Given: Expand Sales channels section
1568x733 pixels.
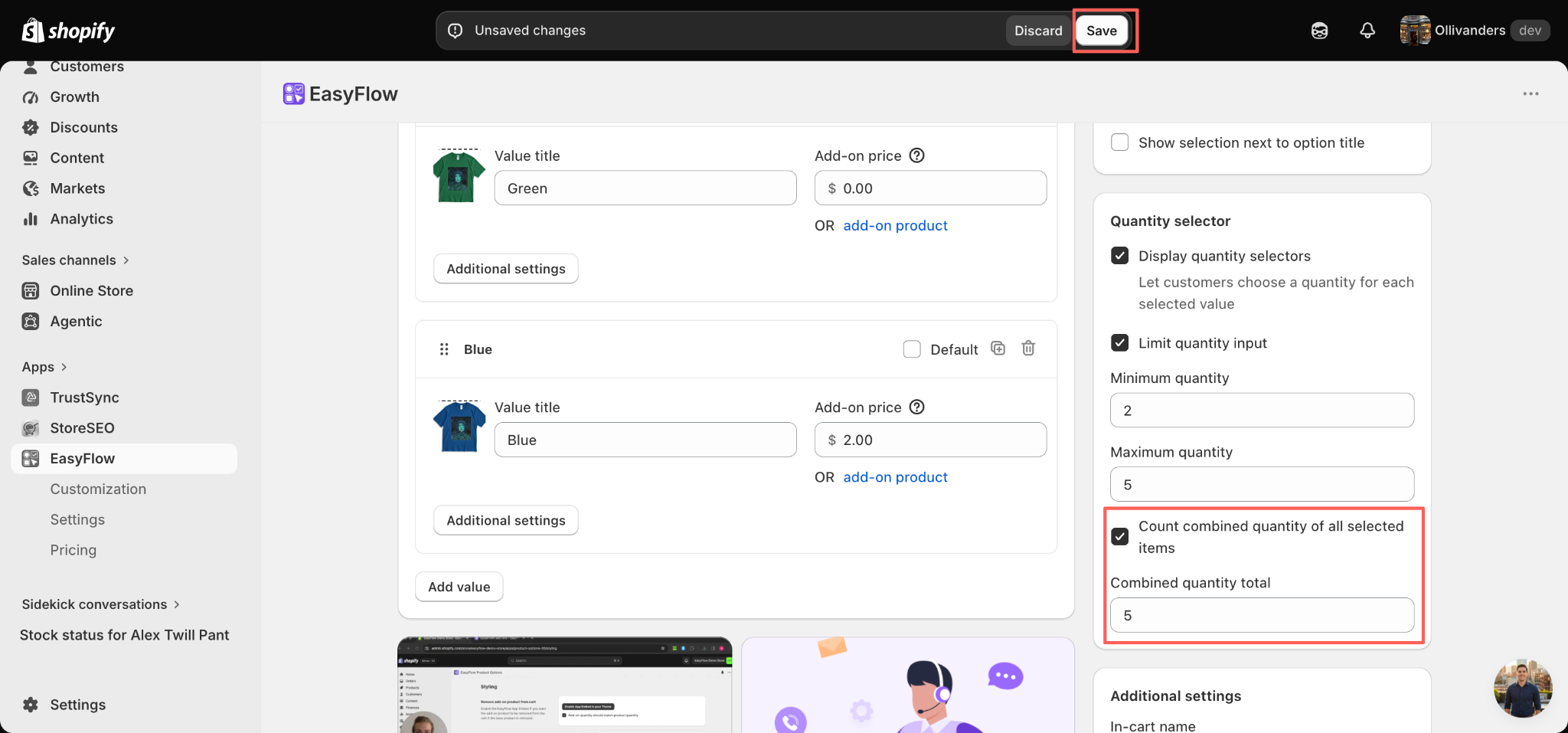Looking at the screenshot, I should click(x=76, y=260).
